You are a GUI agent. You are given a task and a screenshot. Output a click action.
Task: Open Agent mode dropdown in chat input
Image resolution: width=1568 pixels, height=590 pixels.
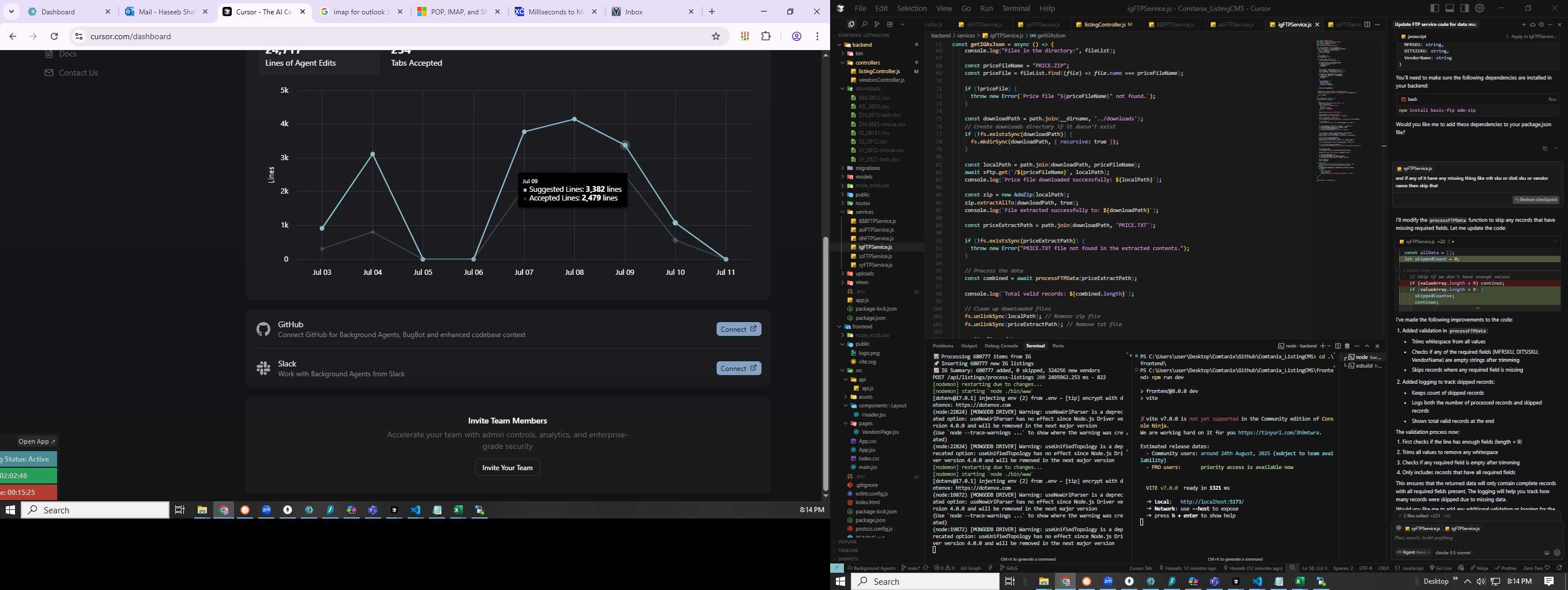pyautogui.click(x=1412, y=553)
